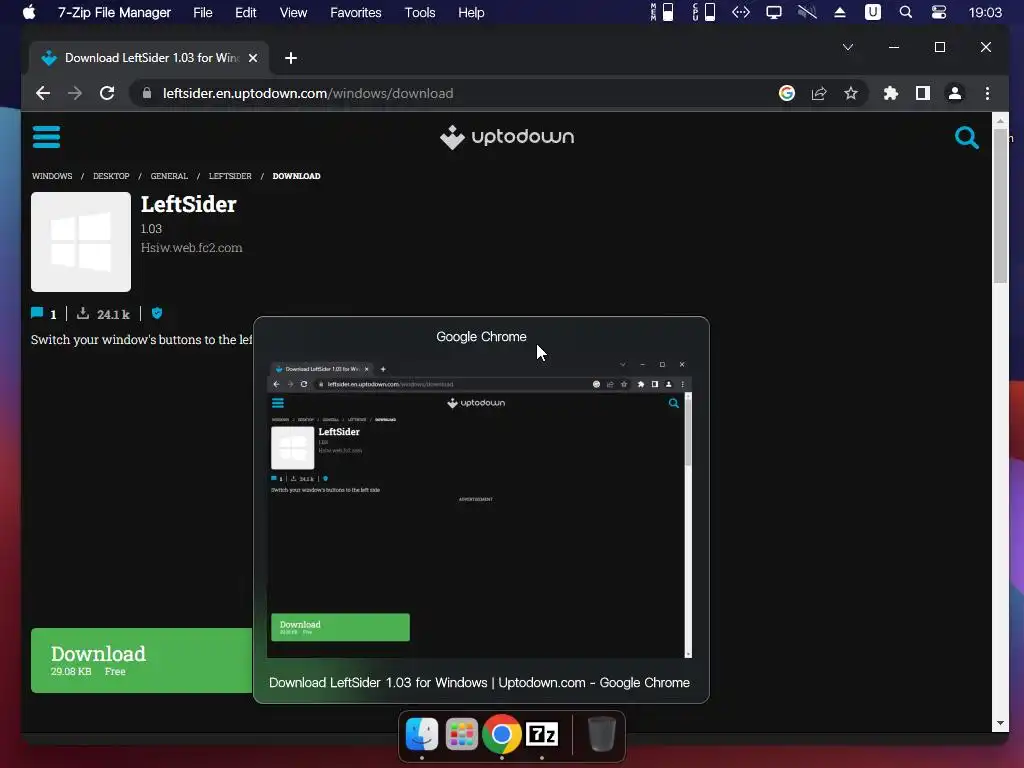The image size is (1024, 768).
Task: Share this page via the share icon
Action: (x=819, y=93)
